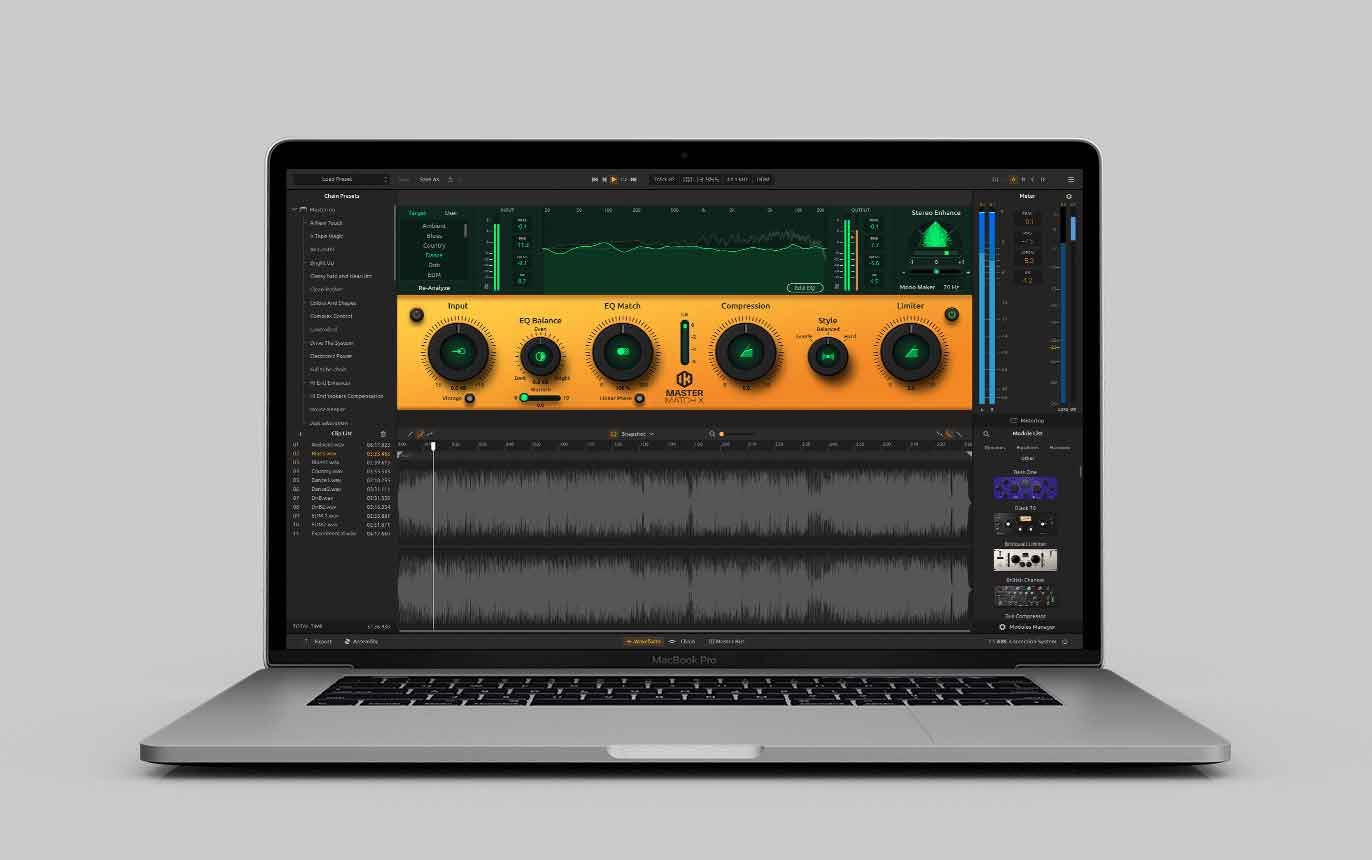The width and height of the screenshot is (1372, 860).
Task: Click the playhead marker on the waveform timeline
Action: tap(433, 446)
